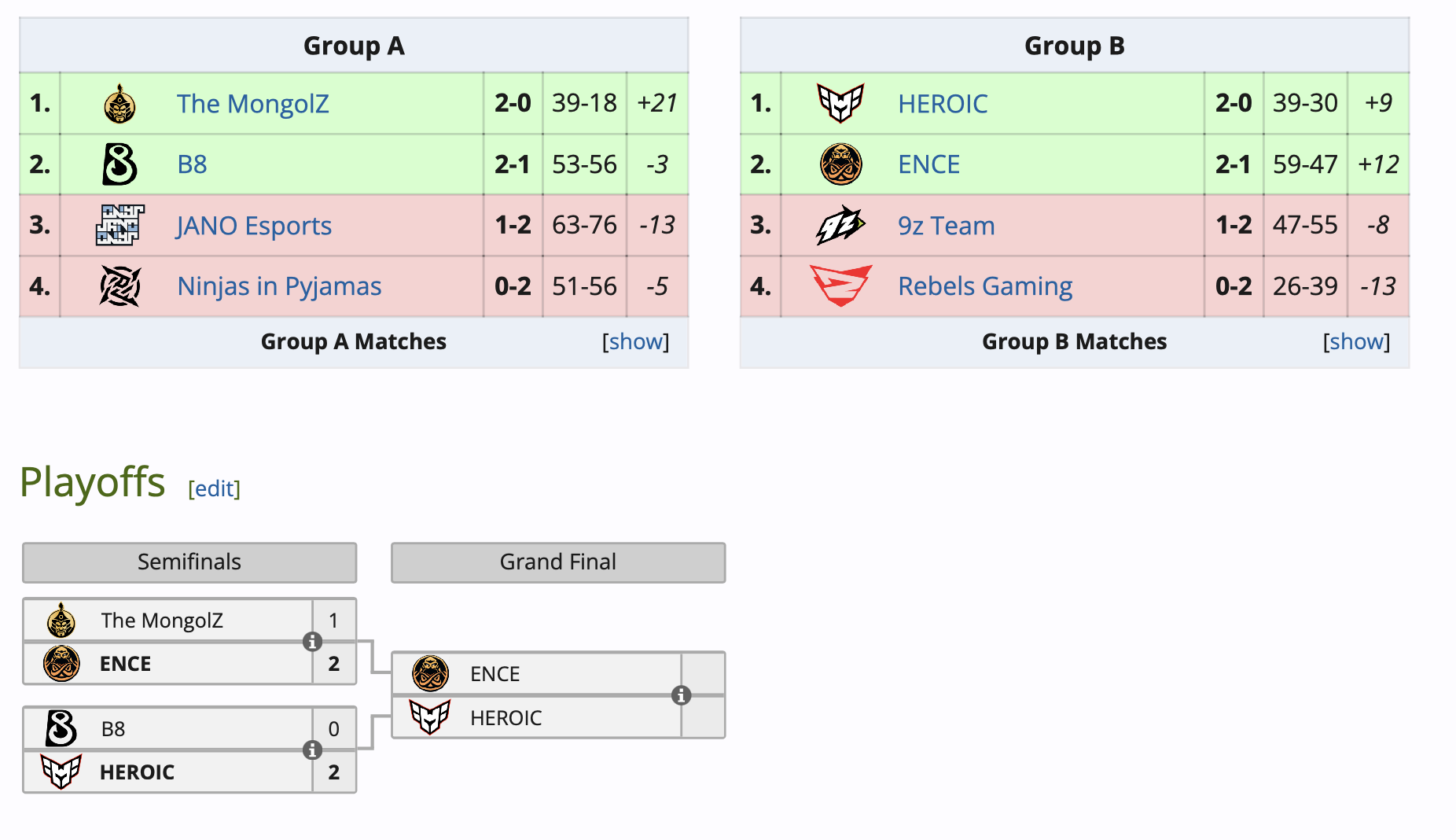1456x840 pixels.
Task: Click the Rebels Gaming logo
Action: point(840,286)
